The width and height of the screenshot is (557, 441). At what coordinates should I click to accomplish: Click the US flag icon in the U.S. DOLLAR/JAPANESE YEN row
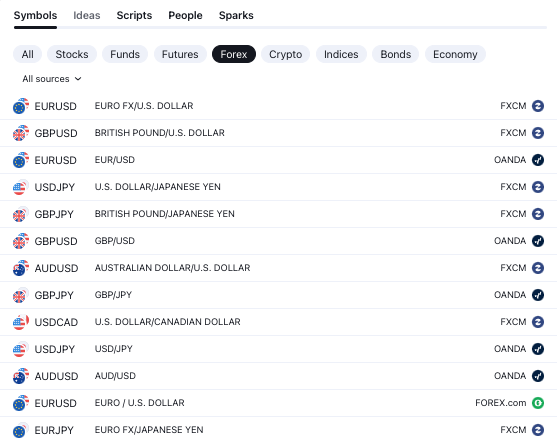tap(21, 187)
